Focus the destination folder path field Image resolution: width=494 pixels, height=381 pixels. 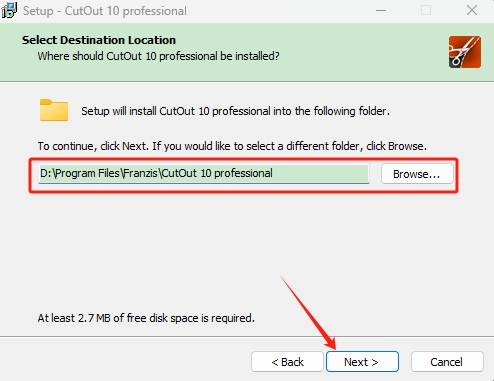[204, 173]
